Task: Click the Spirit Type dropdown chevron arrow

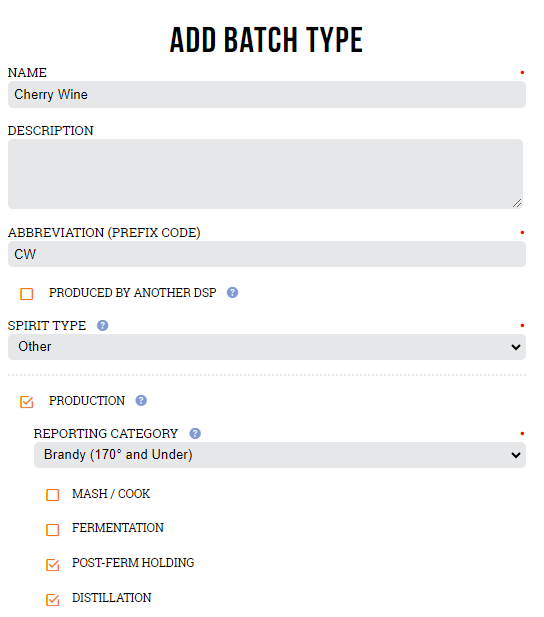Action: [x=516, y=347]
